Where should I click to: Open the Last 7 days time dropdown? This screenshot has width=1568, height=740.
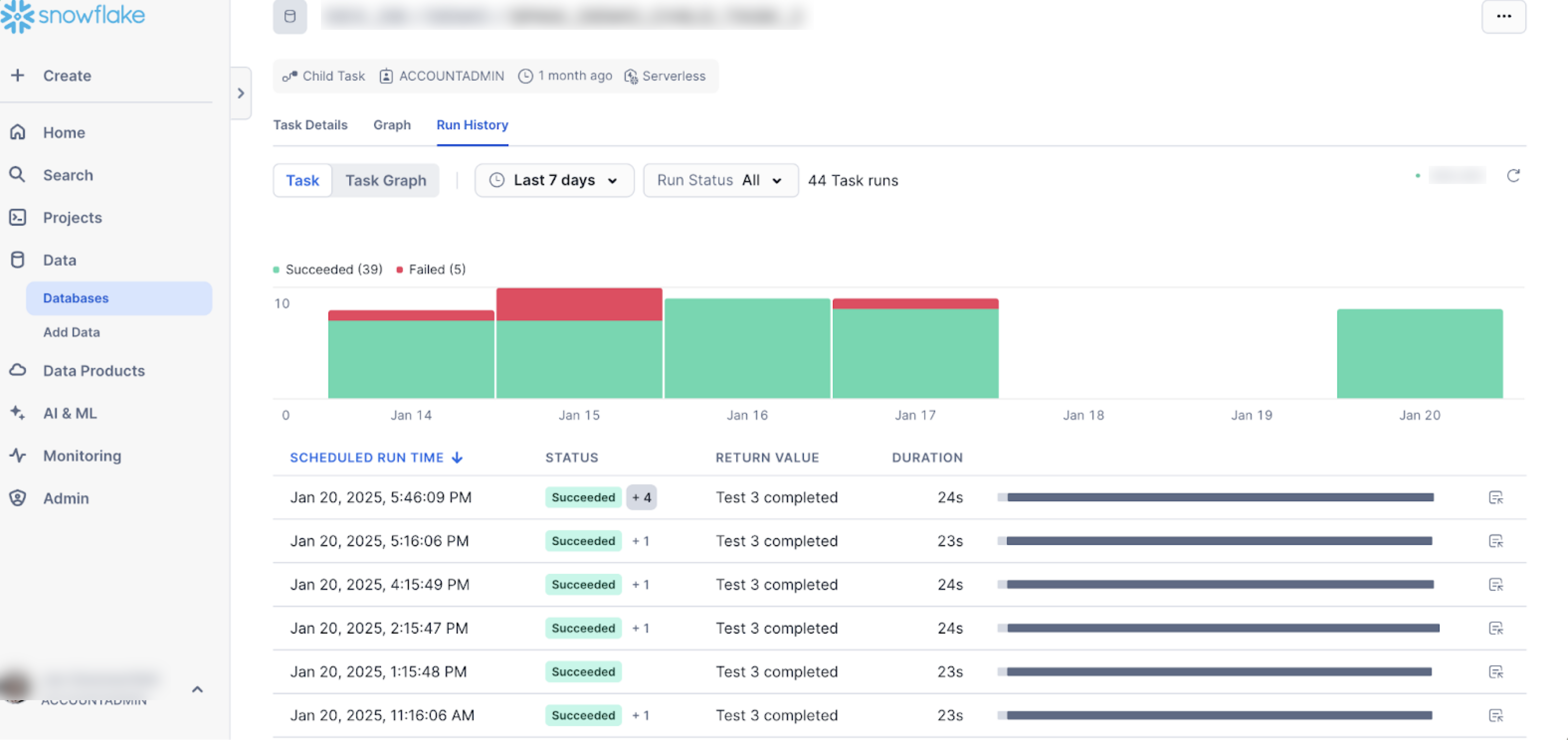point(554,181)
